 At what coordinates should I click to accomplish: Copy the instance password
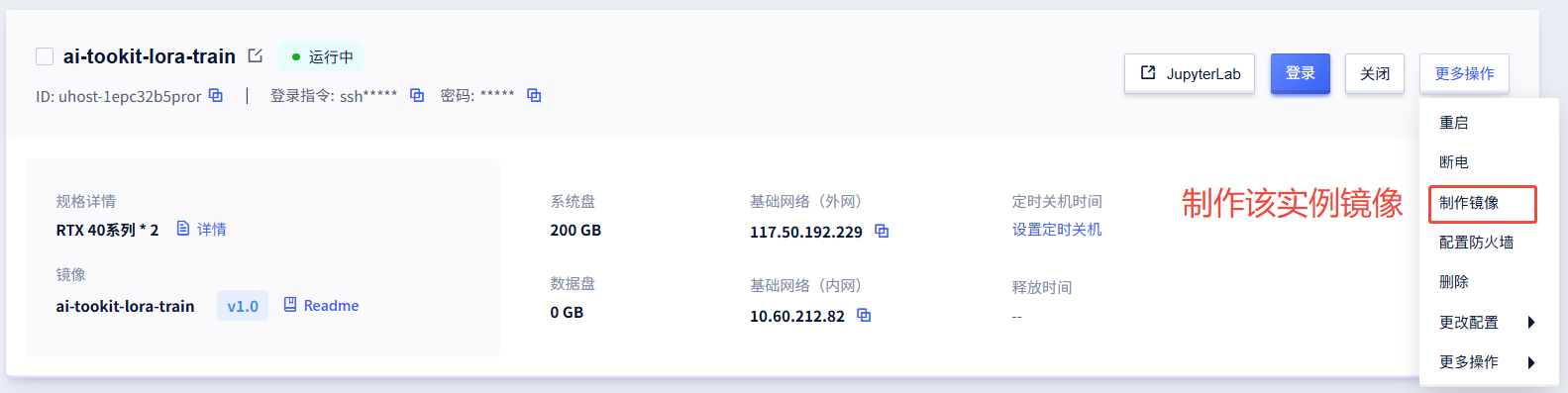tap(534, 96)
